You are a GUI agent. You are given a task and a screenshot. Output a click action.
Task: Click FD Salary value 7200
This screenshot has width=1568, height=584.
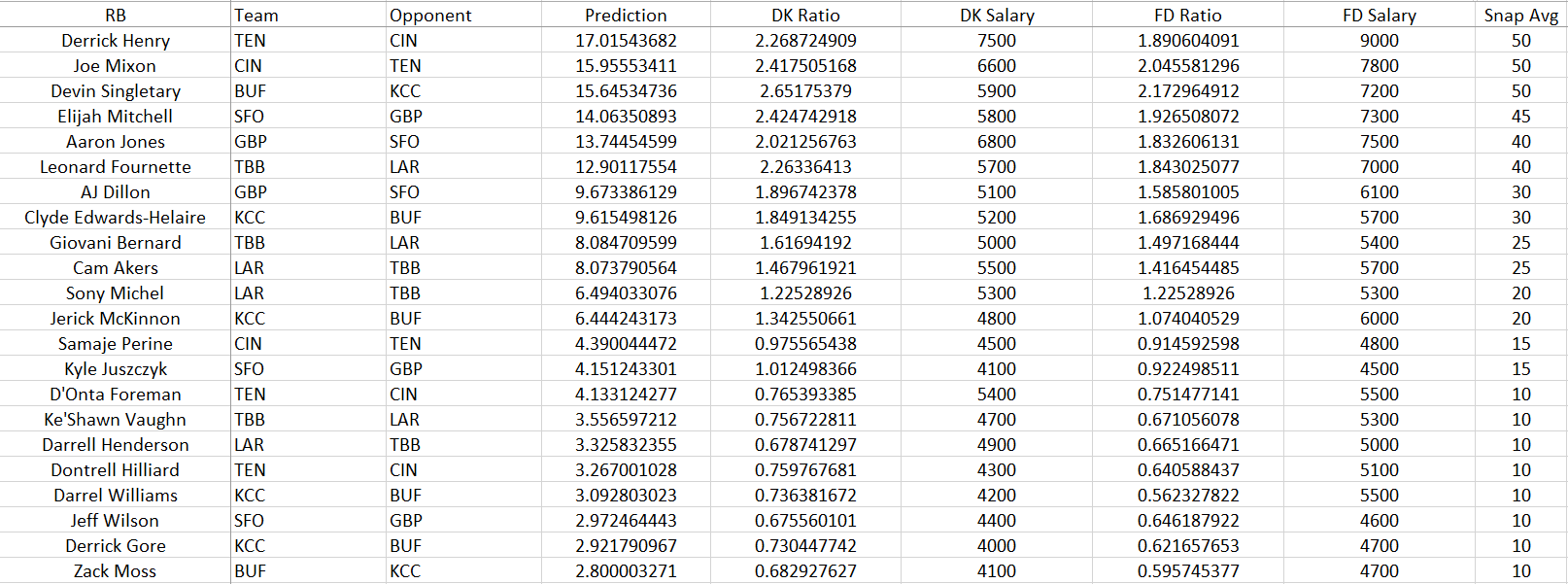pyautogui.click(x=1380, y=90)
